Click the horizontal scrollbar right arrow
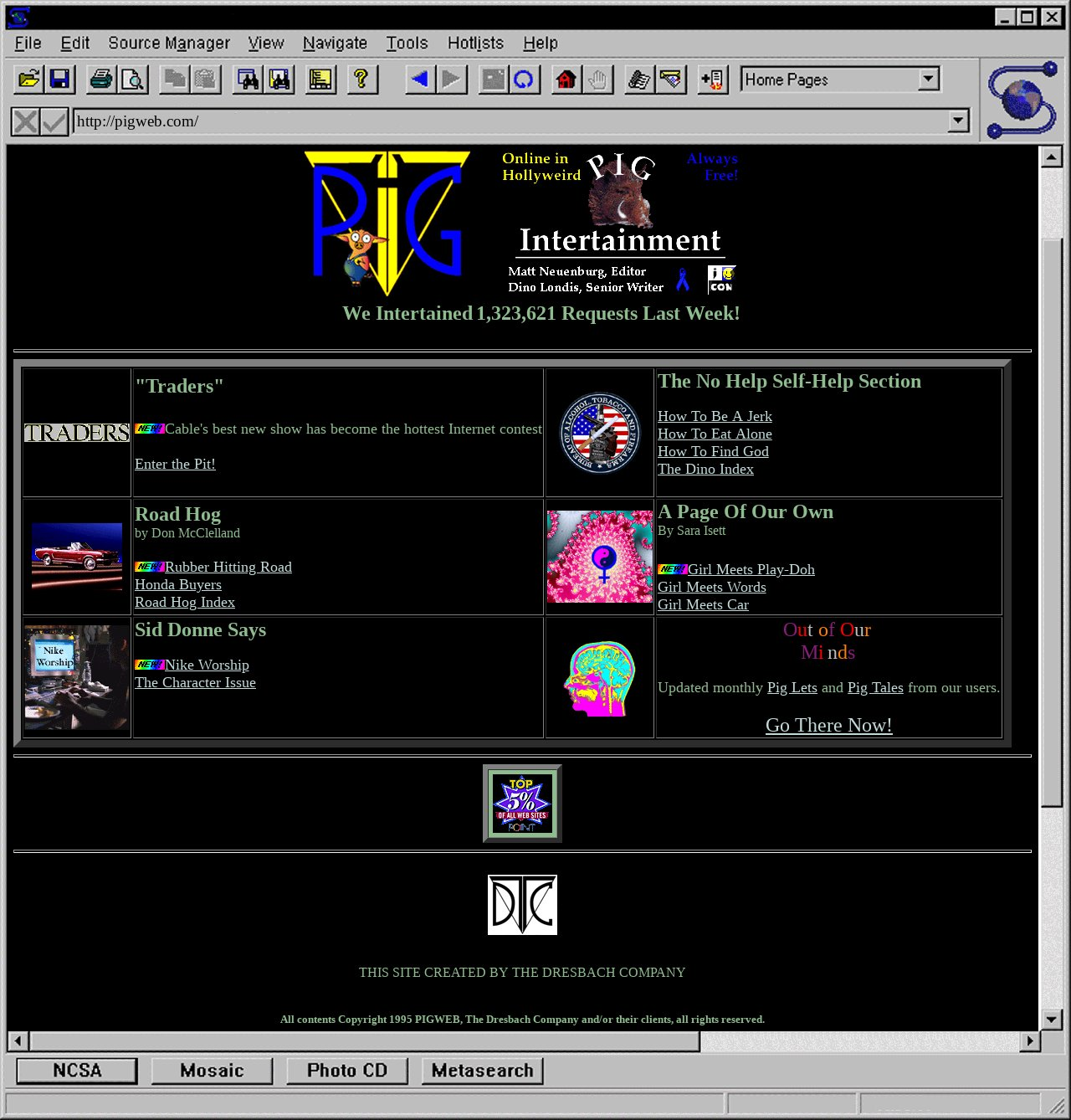The image size is (1071, 1120). [1030, 1040]
